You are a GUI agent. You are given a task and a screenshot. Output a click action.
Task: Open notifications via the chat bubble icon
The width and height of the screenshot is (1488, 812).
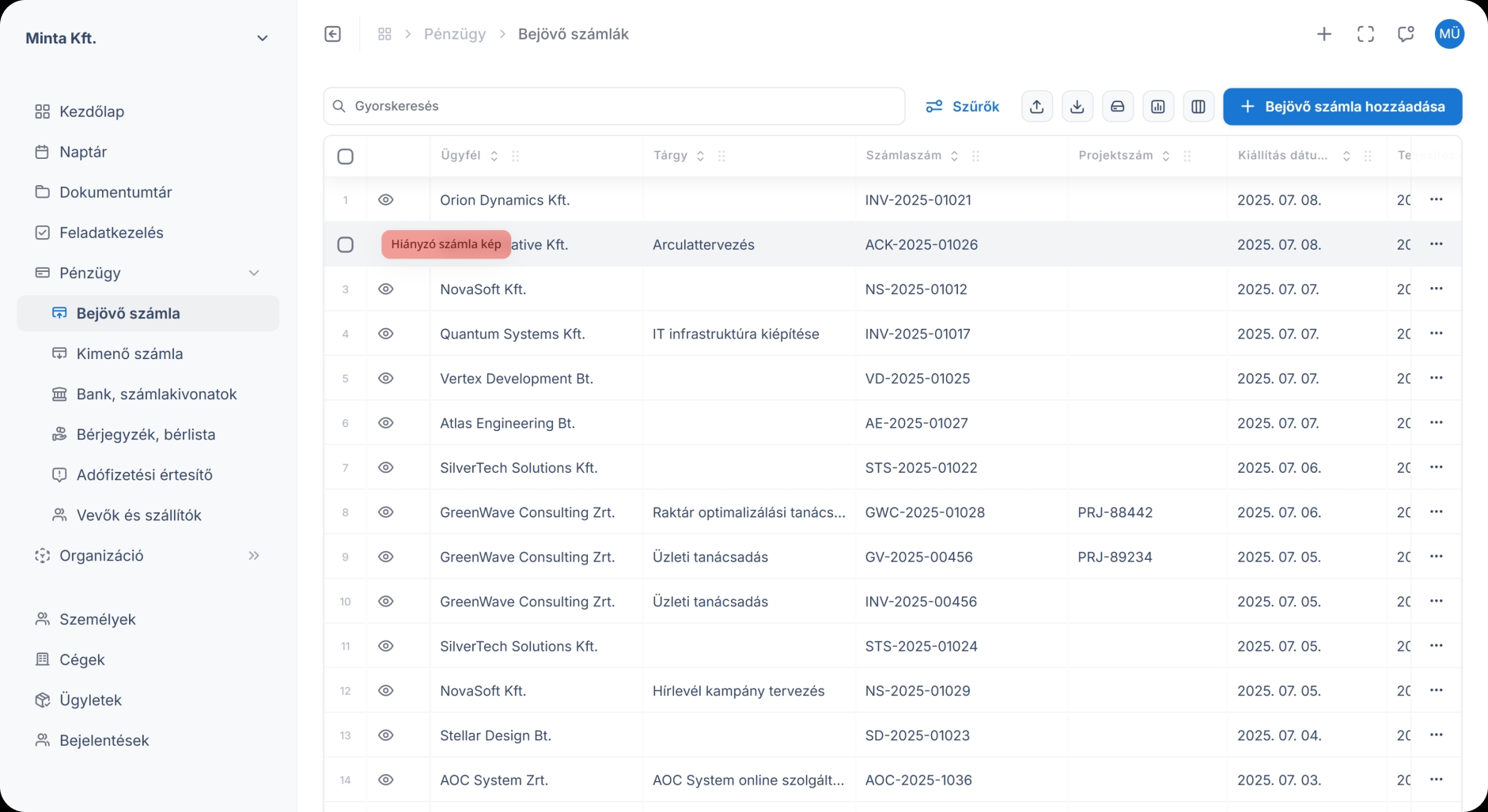(1407, 34)
